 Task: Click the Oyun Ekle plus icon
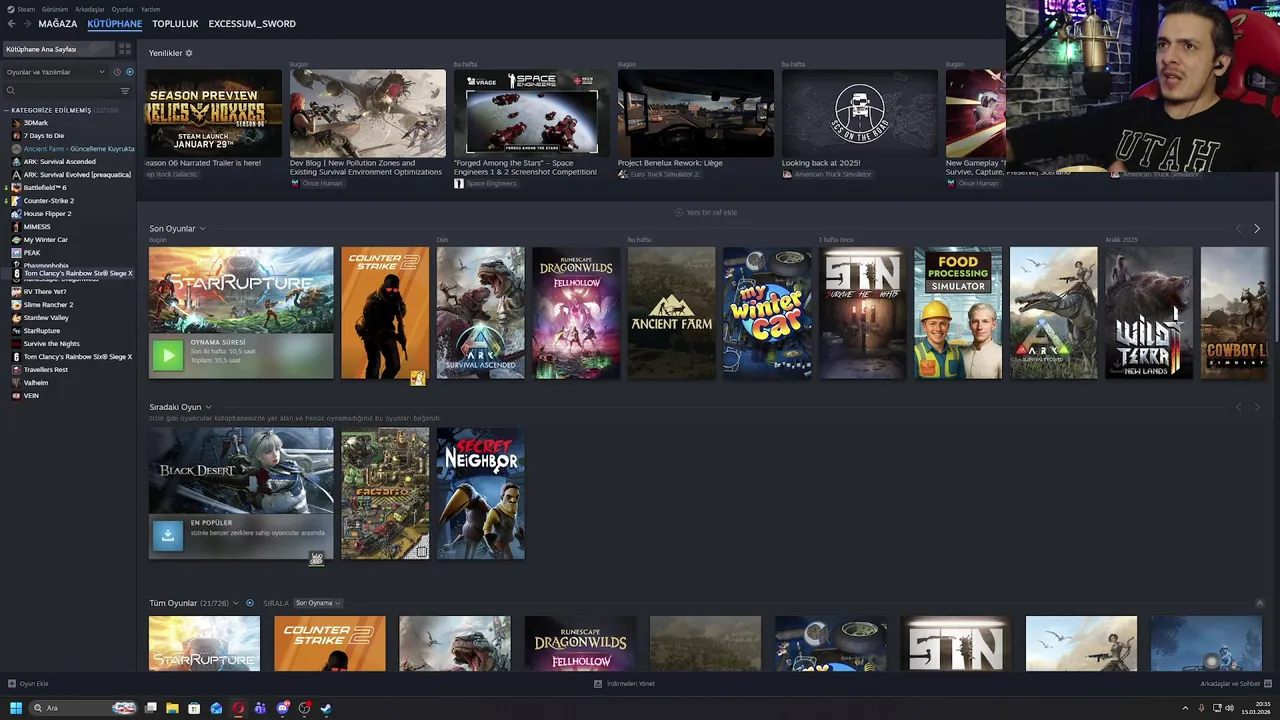[12, 684]
